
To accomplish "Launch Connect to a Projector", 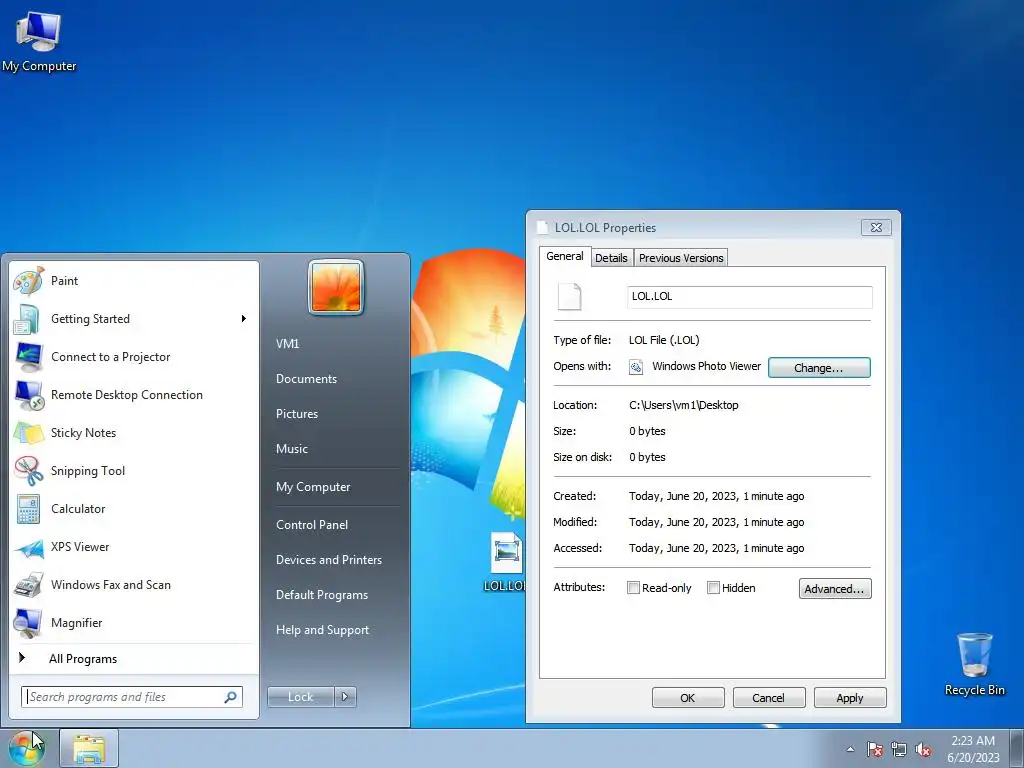I will click(134, 357).
